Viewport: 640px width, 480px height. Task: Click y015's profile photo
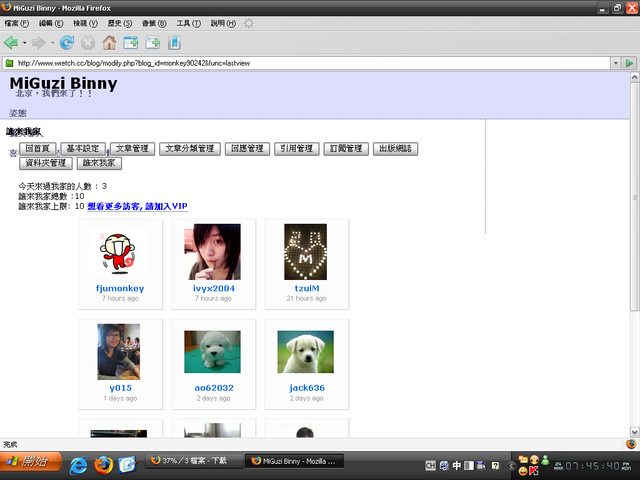point(118,351)
